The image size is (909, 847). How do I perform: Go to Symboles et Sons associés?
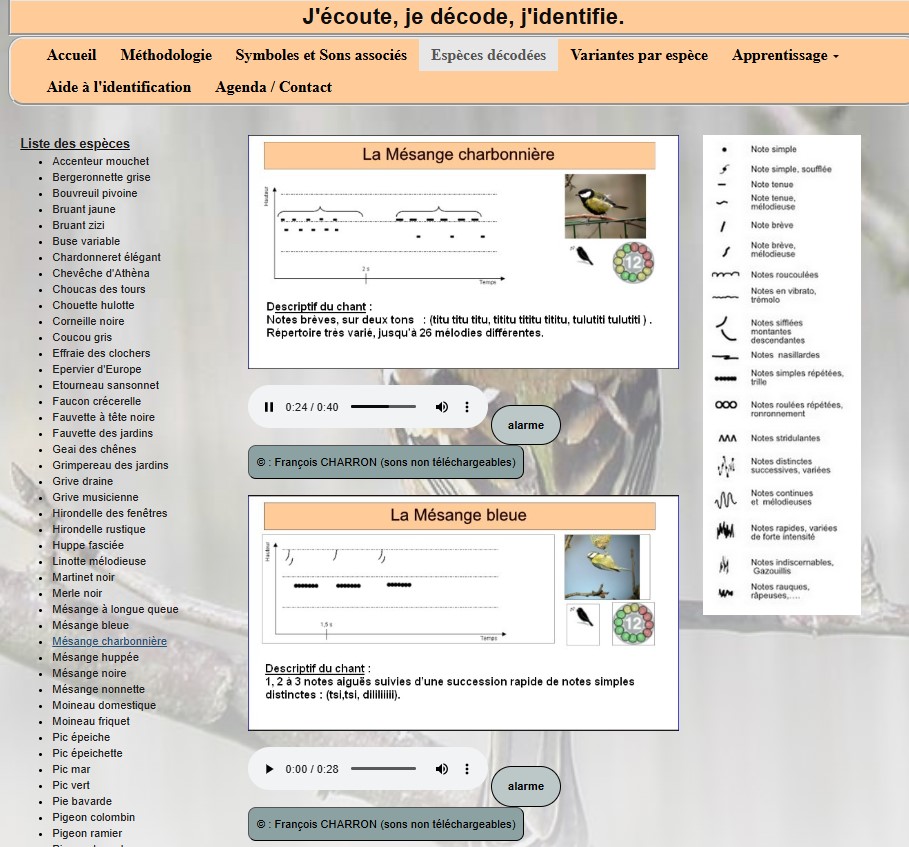[321, 56]
